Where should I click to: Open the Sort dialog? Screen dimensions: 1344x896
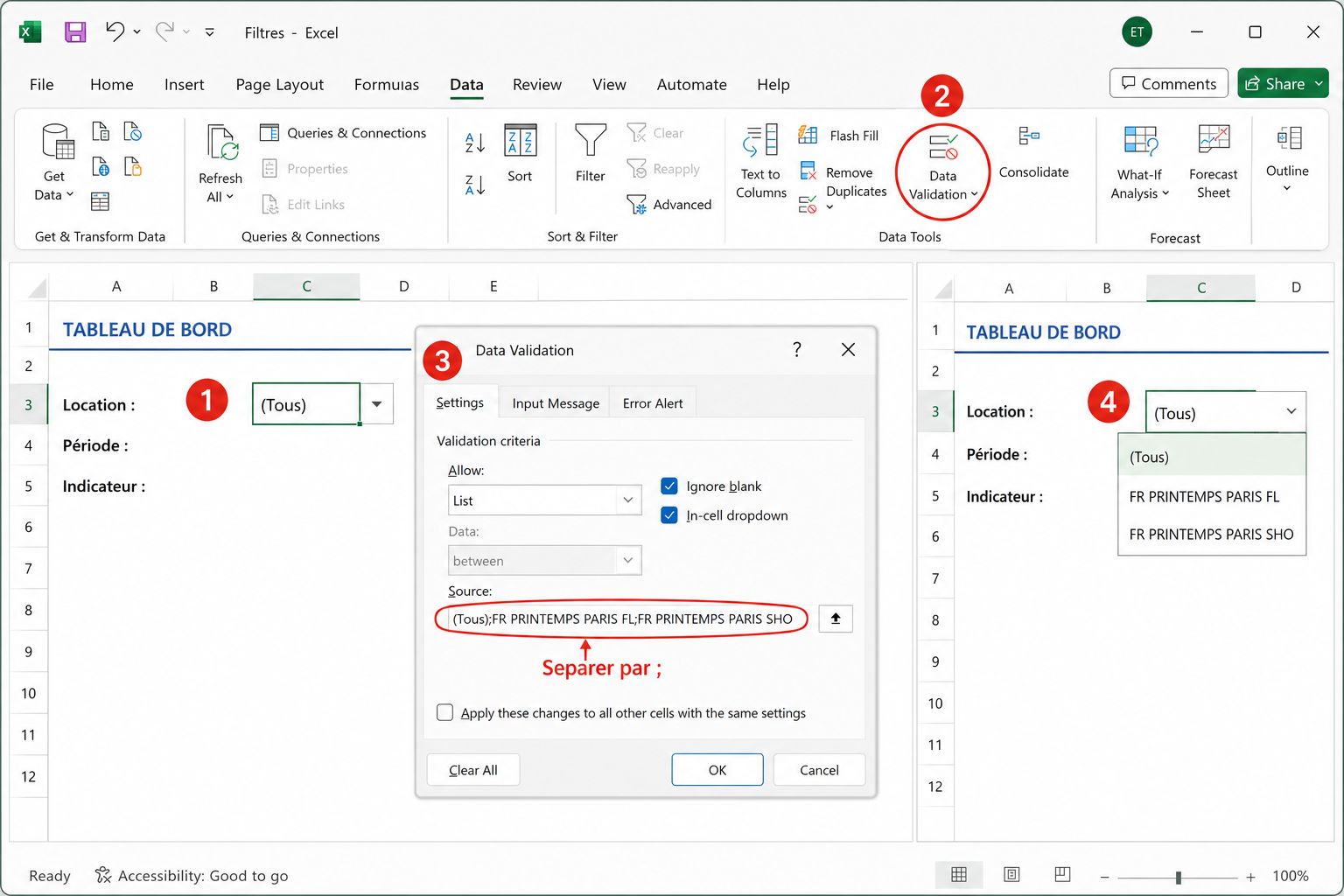[520, 154]
